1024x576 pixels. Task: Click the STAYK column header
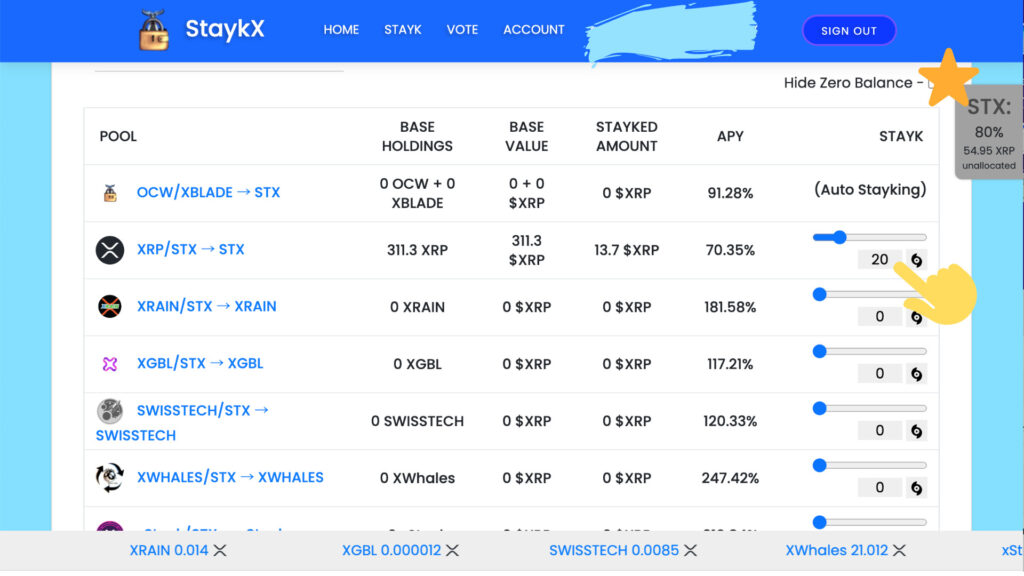pyautogui.click(x=901, y=136)
